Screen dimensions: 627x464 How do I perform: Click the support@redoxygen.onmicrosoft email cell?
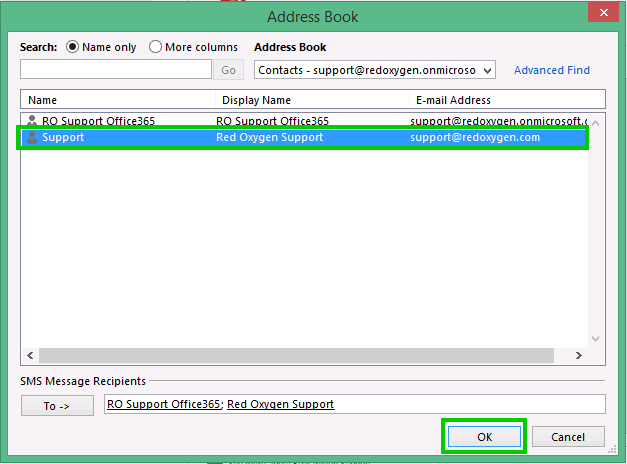point(499,121)
